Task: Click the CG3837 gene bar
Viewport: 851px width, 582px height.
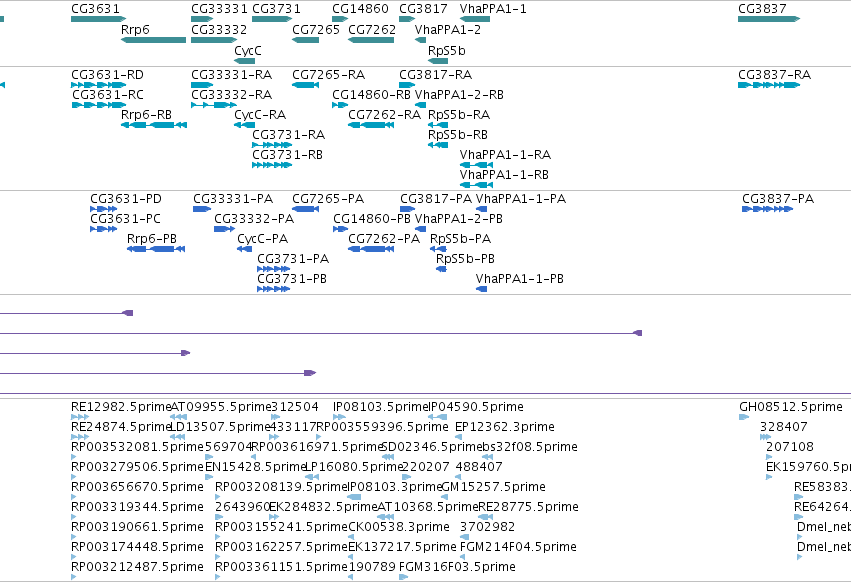Action: click(769, 19)
